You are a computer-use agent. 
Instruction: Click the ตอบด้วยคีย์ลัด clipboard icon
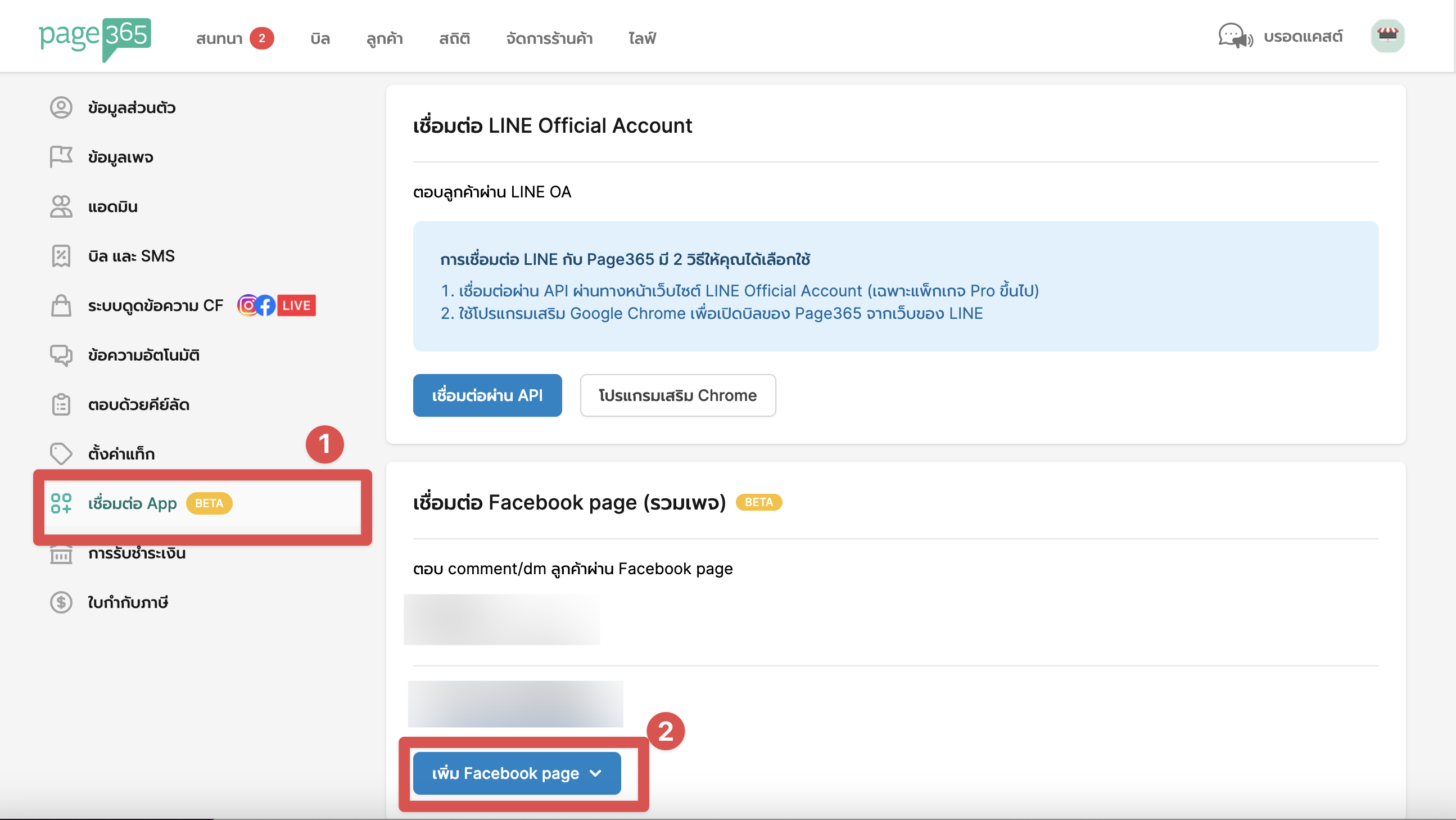61,404
